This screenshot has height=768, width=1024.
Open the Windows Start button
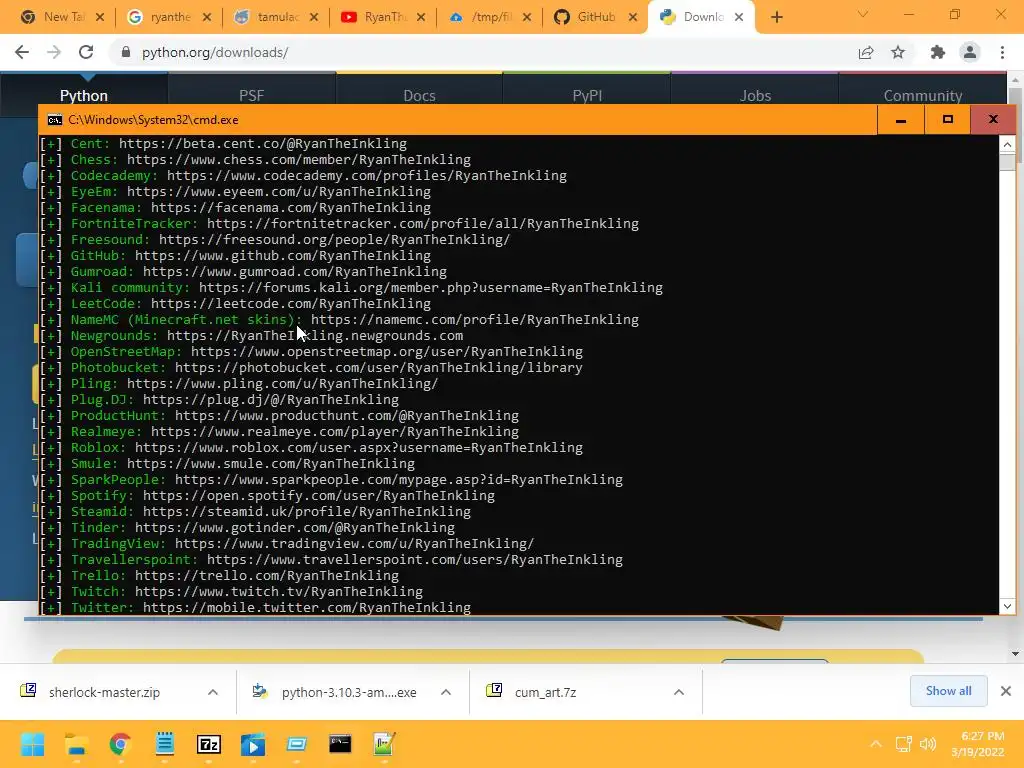[x=32, y=744]
